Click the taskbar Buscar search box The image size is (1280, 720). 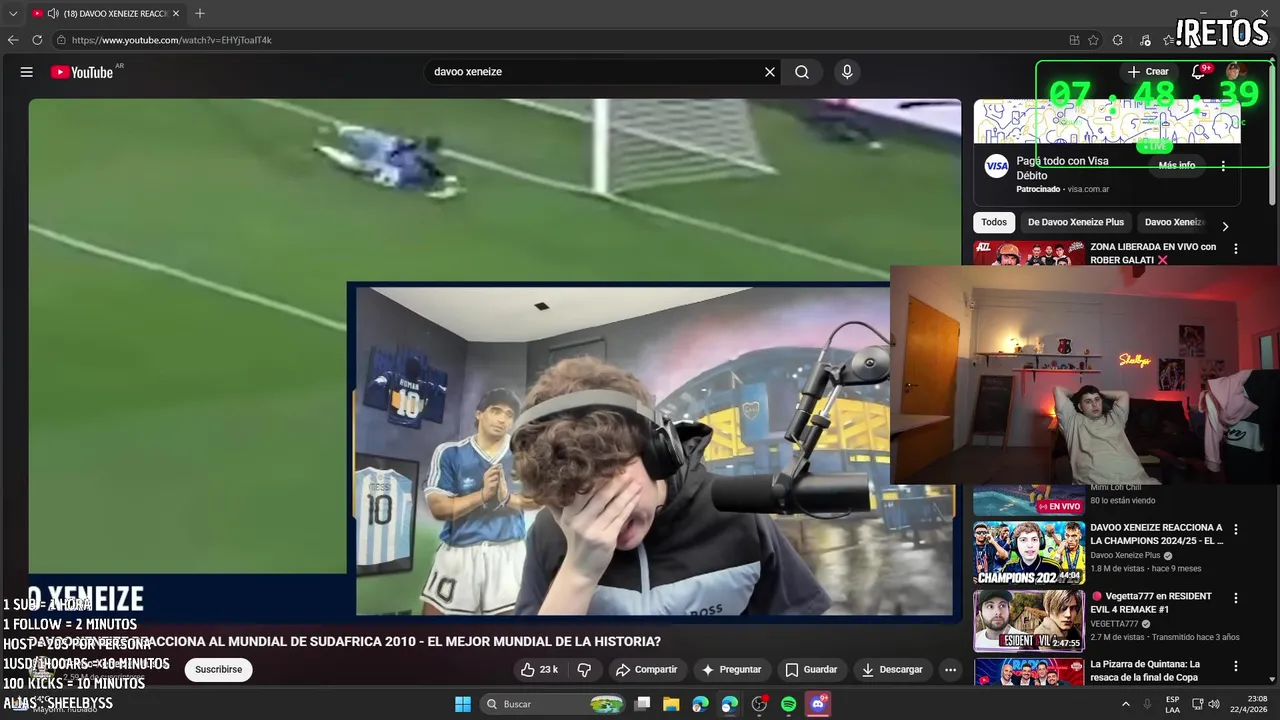553,704
